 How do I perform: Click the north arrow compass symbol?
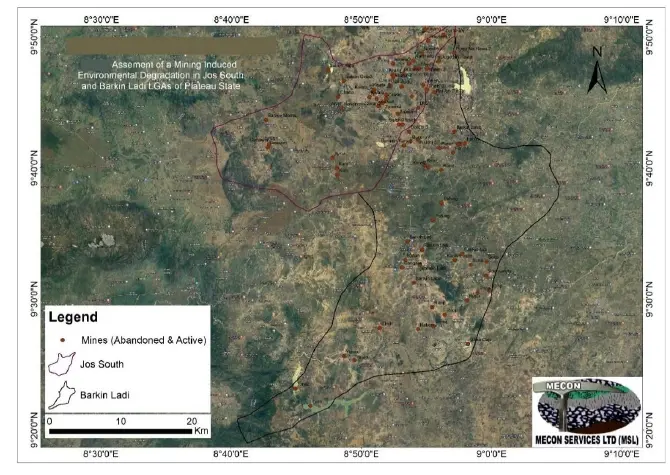tap(597, 77)
